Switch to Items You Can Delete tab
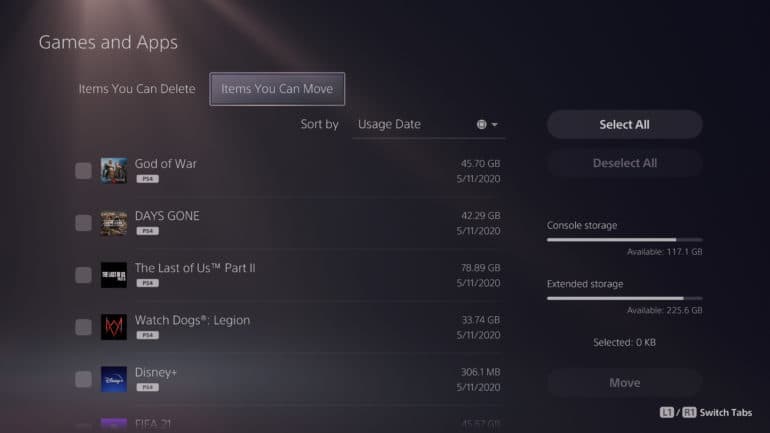This screenshot has width=770, height=433. tap(137, 89)
